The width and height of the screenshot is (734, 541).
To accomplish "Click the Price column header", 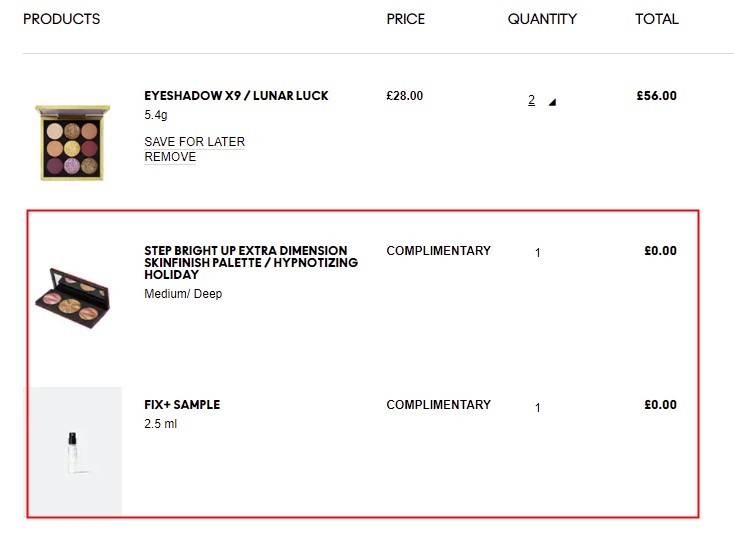I will click(405, 19).
